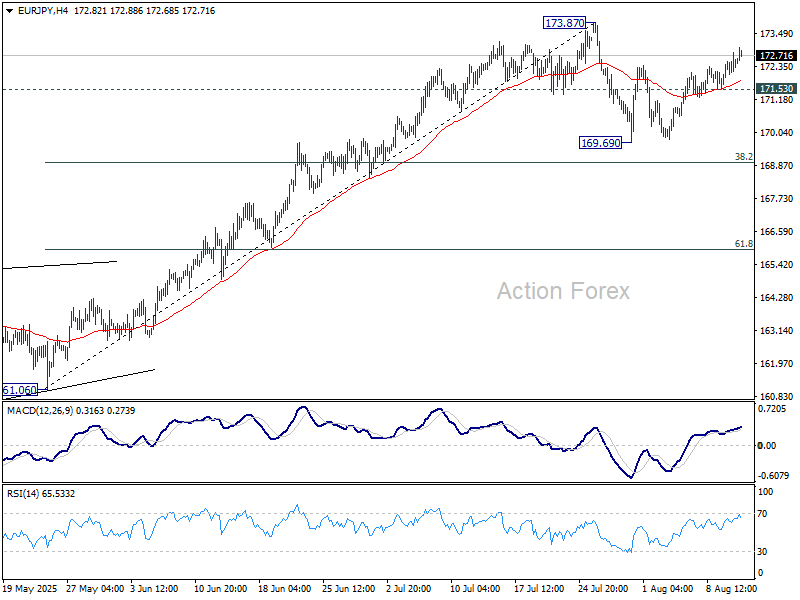The width and height of the screenshot is (800, 600).
Task: Select the 172.716 current price tag
Action: [776, 56]
